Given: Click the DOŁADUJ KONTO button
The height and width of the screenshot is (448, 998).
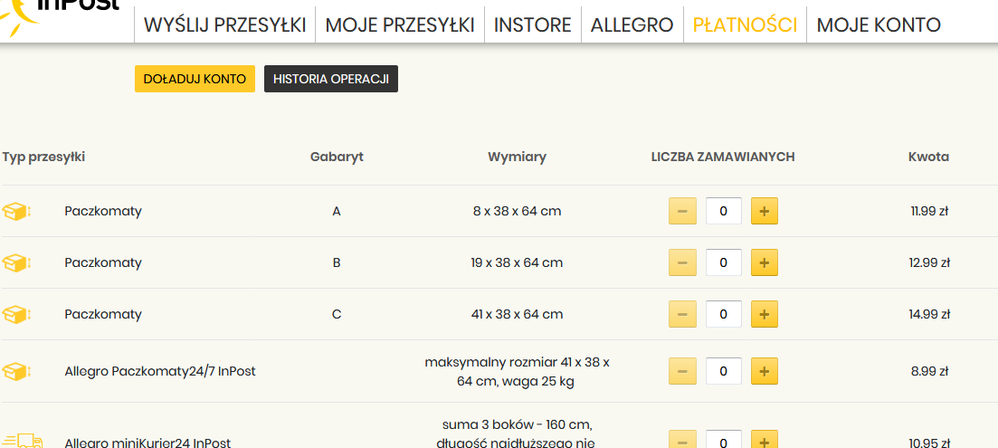Looking at the screenshot, I should pyautogui.click(x=195, y=79).
